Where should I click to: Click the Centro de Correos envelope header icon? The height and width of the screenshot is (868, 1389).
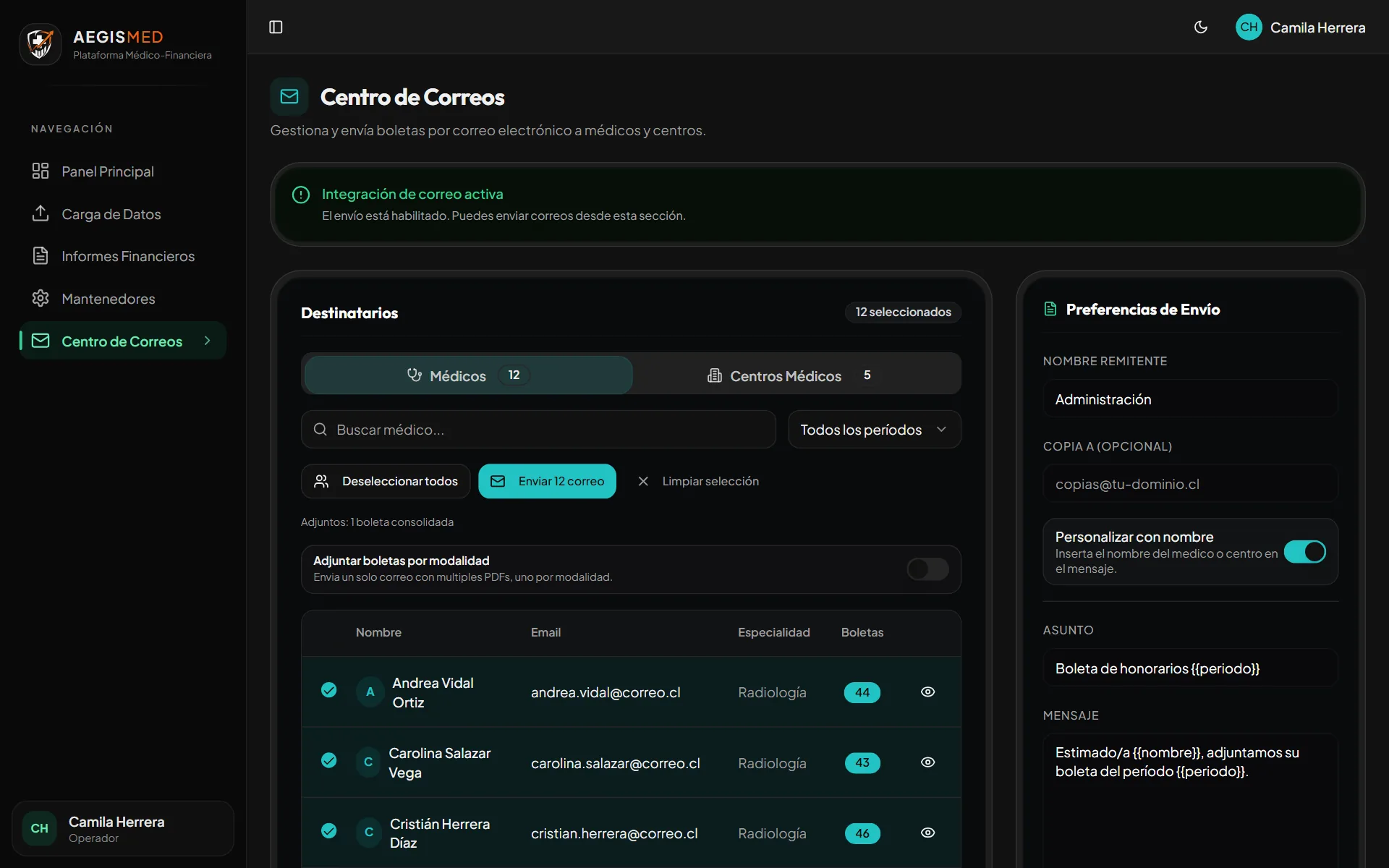click(289, 97)
